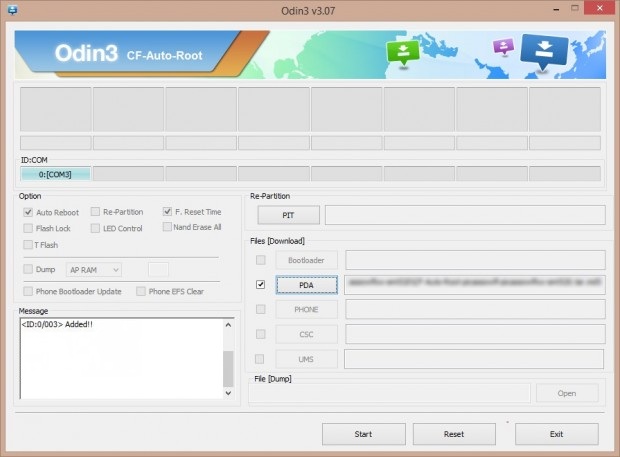The width and height of the screenshot is (620, 457).
Task: Exit Odin with the Exit button
Action: coord(556,434)
